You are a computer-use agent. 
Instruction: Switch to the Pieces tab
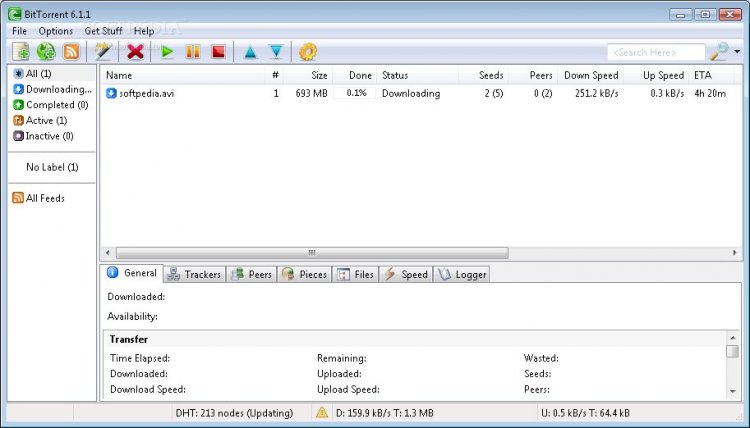tap(304, 274)
